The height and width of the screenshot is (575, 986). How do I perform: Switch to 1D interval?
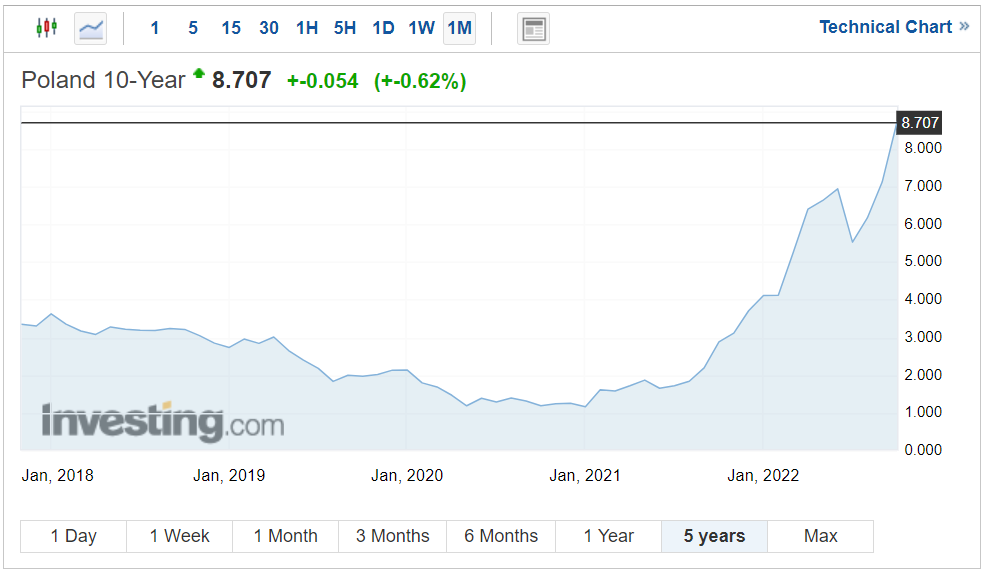point(383,28)
